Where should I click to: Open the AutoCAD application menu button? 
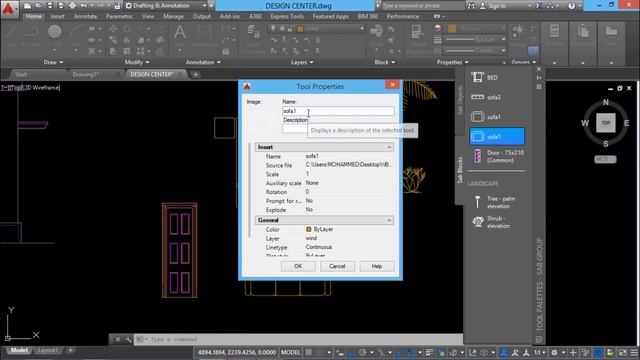8,8
